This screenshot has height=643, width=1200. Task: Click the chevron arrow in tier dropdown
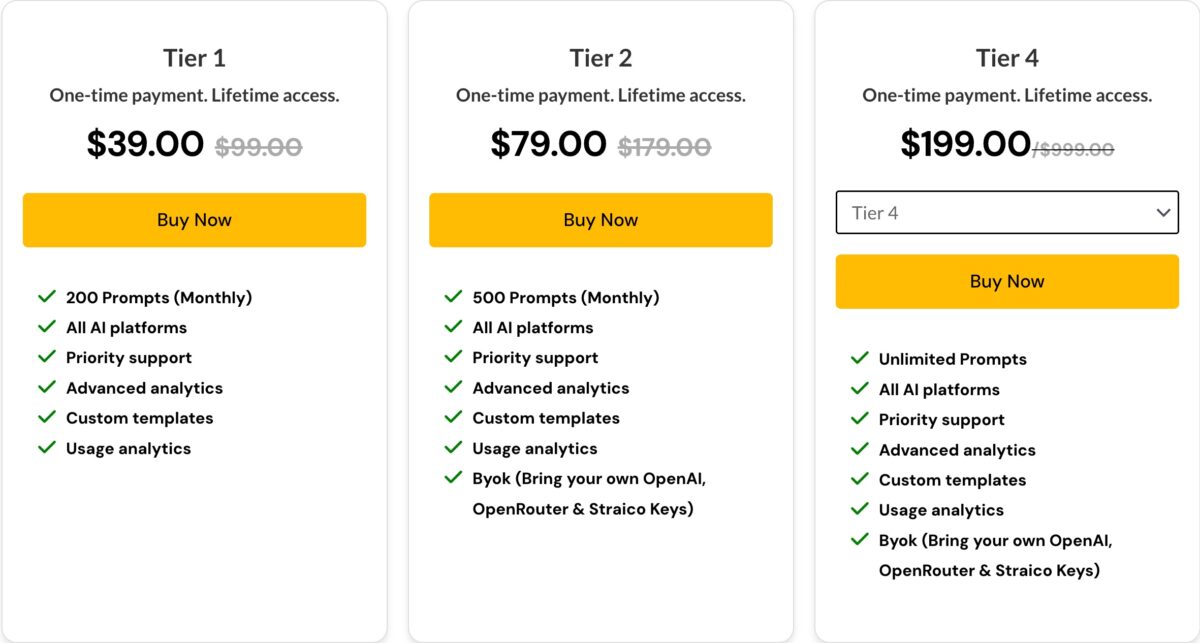[x=1163, y=213]
